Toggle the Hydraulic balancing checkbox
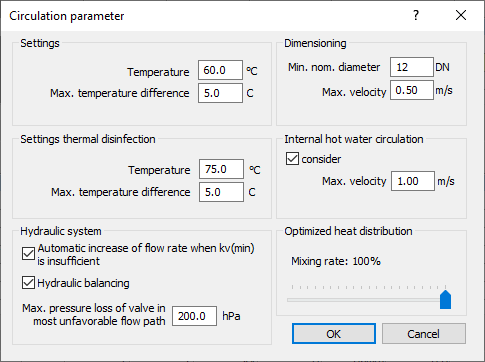 [28, 283]
